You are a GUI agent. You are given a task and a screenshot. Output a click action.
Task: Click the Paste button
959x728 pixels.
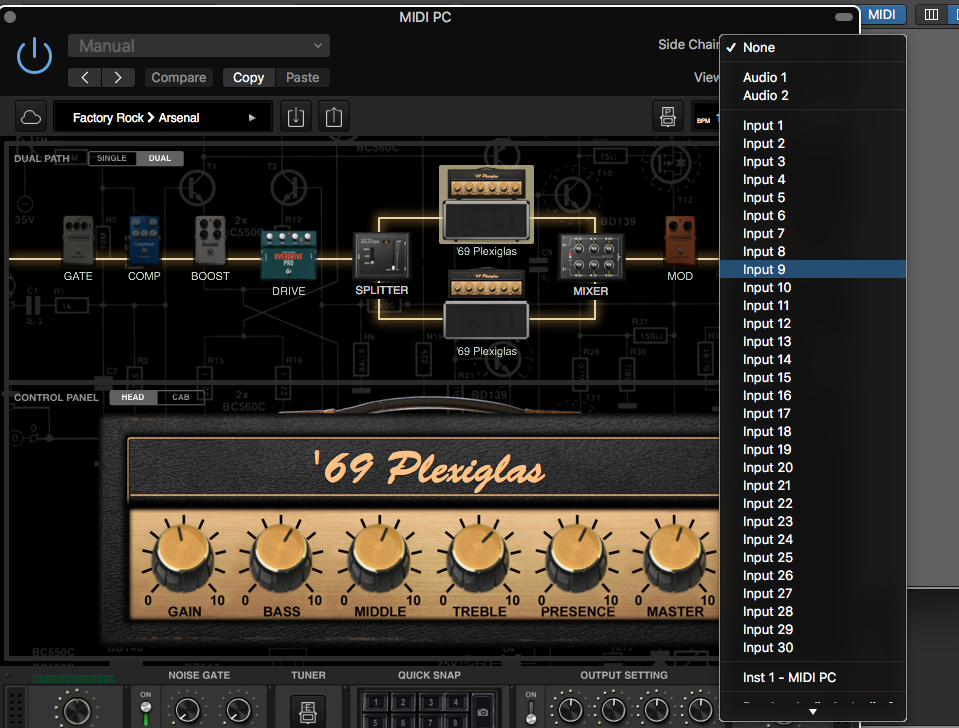[x=302, y=78]
